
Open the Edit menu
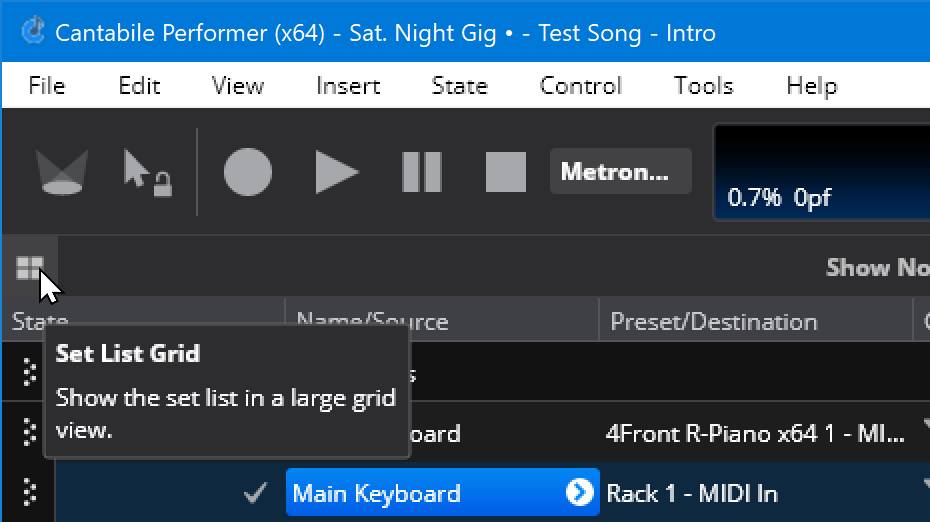click(139, 86)
